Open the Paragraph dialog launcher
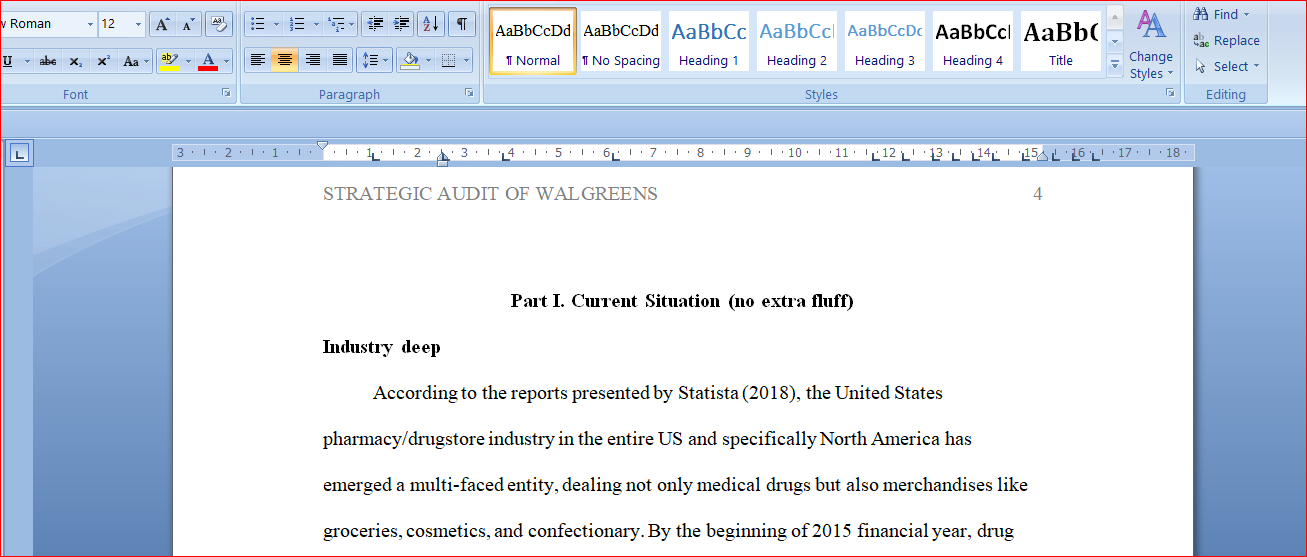 tap(469, 93)
